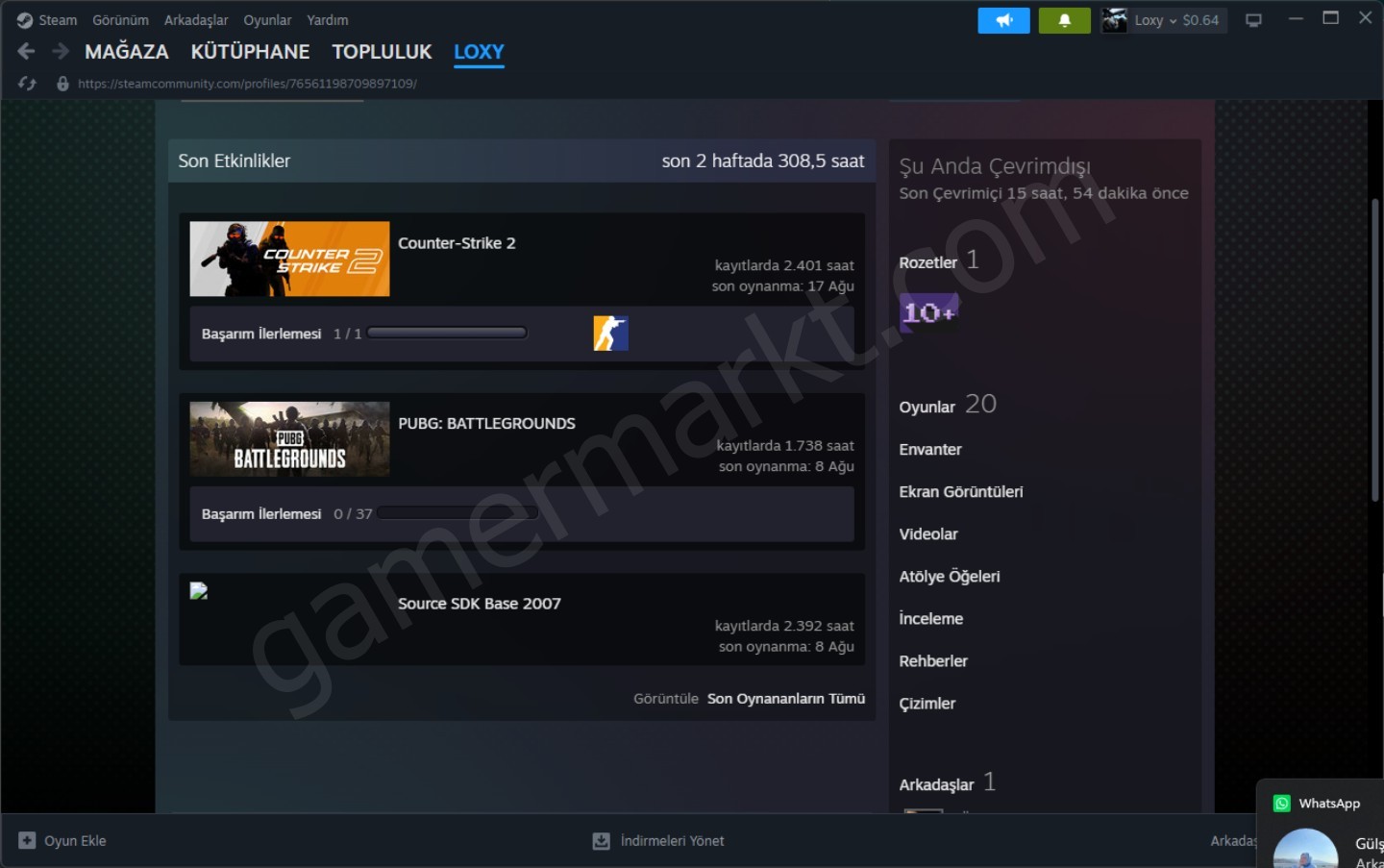The image size is (1384, 868).
Task: Click İndirmeleri Yönet
Action: (x=658, y=841)
